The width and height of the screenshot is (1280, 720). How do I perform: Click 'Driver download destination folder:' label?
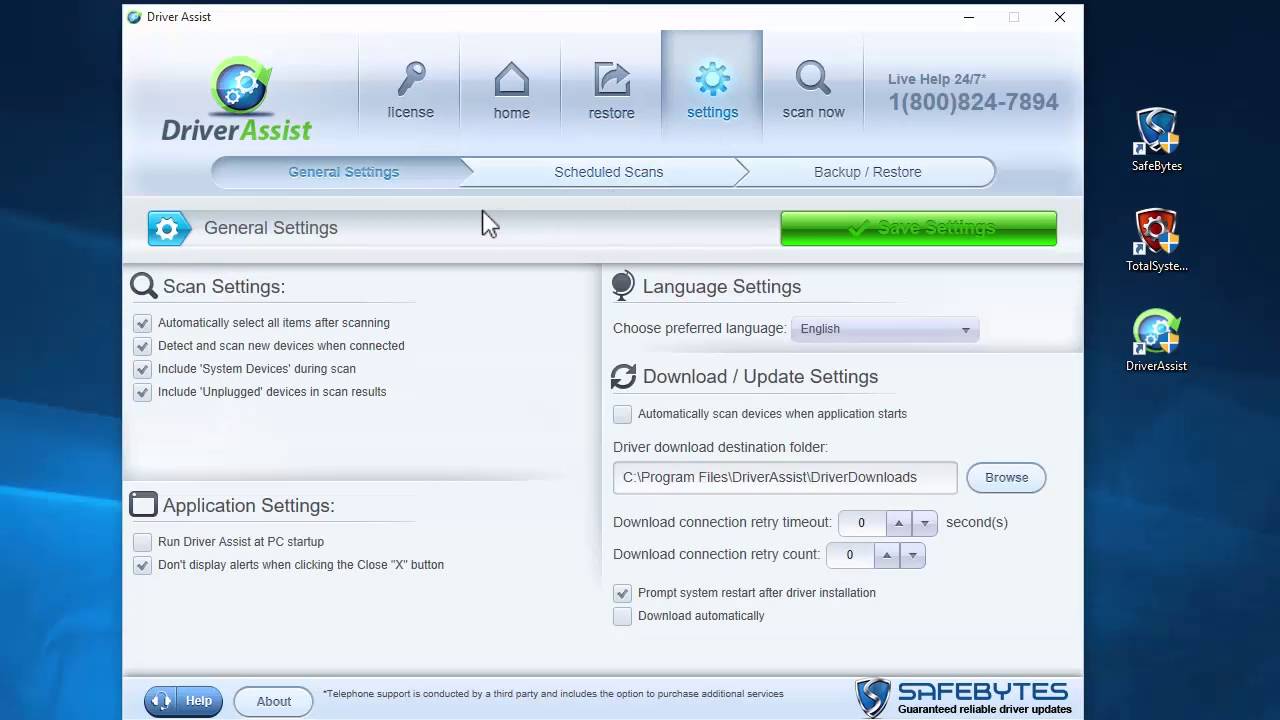coord(720,447)
